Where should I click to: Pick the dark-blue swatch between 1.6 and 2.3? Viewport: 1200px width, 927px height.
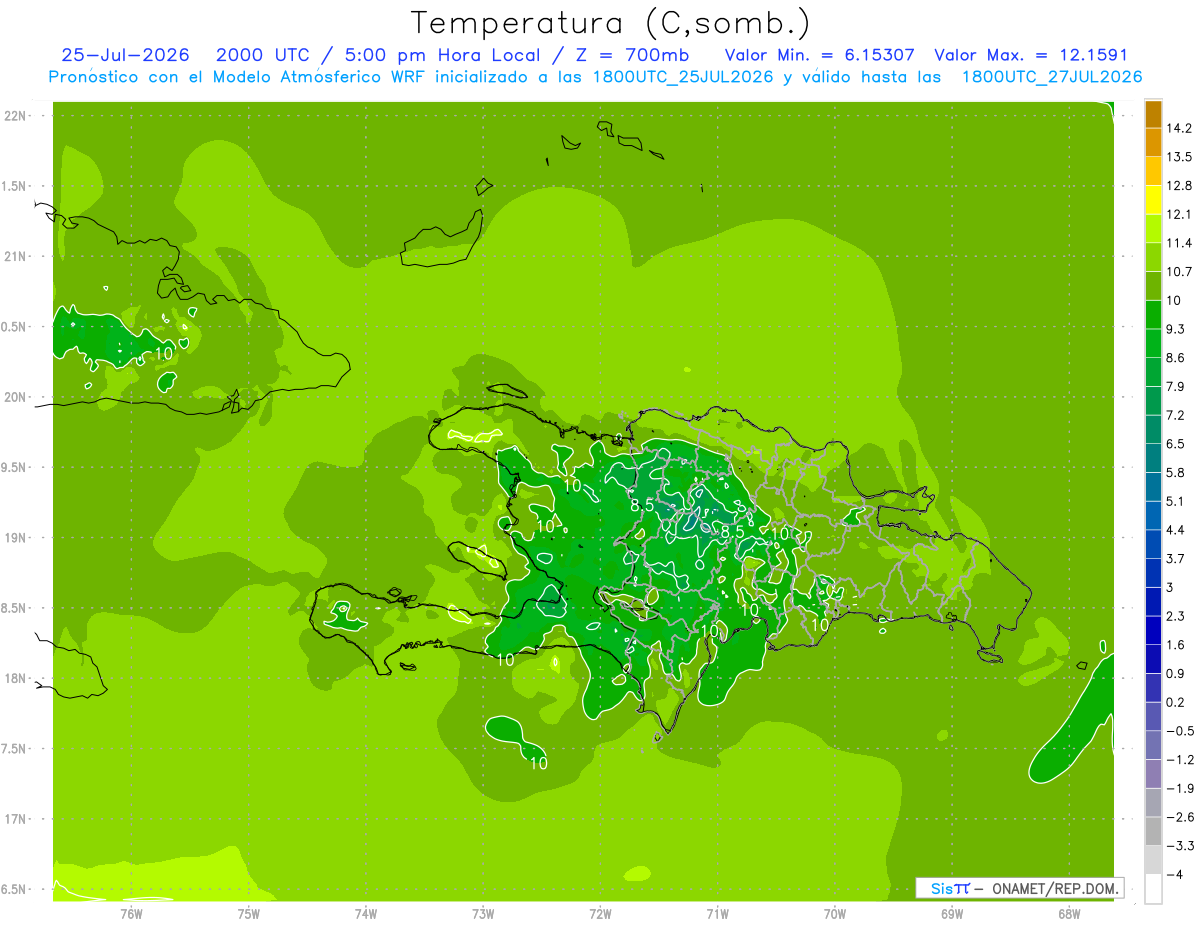pyautogui.click(x=1153, y=630)
